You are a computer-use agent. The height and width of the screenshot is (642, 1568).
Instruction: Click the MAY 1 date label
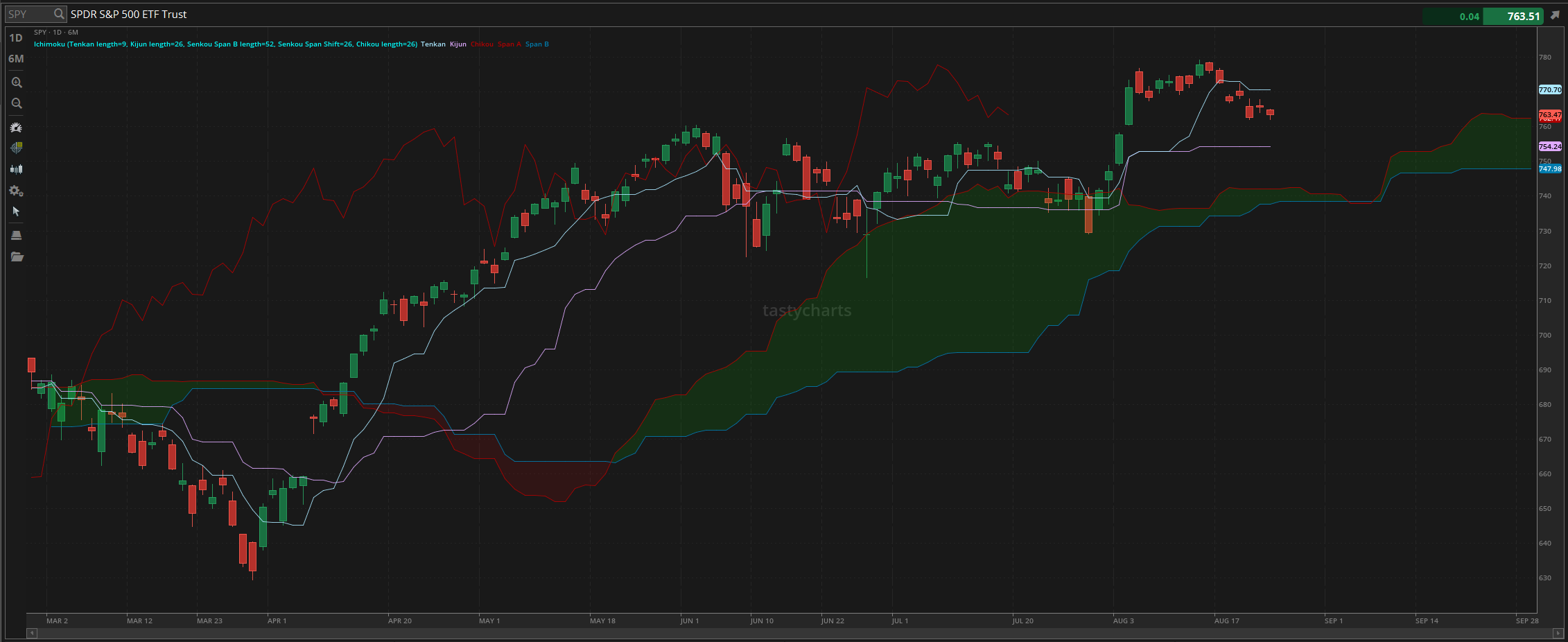(x=489, y=621)
